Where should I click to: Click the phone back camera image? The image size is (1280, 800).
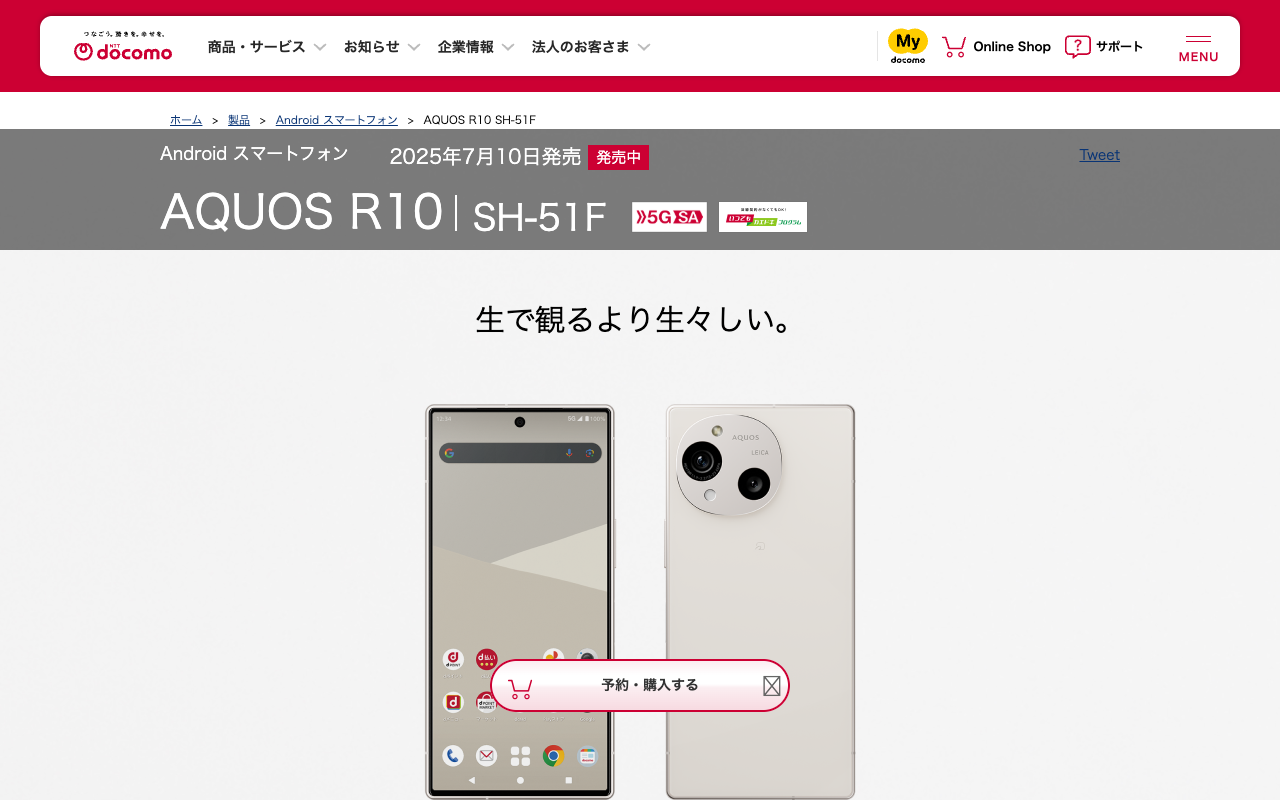(x=761, y=601)
